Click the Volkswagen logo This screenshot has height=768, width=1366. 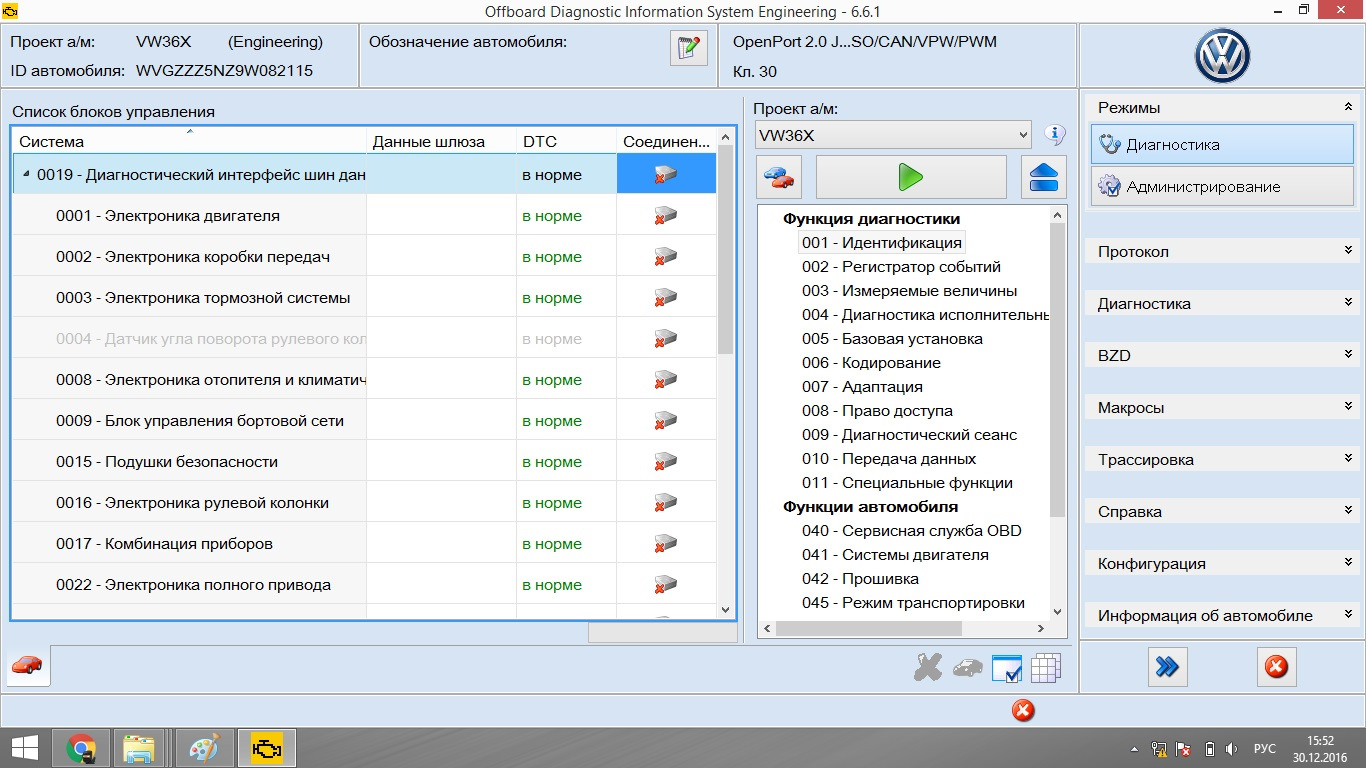pos(1222,55)
